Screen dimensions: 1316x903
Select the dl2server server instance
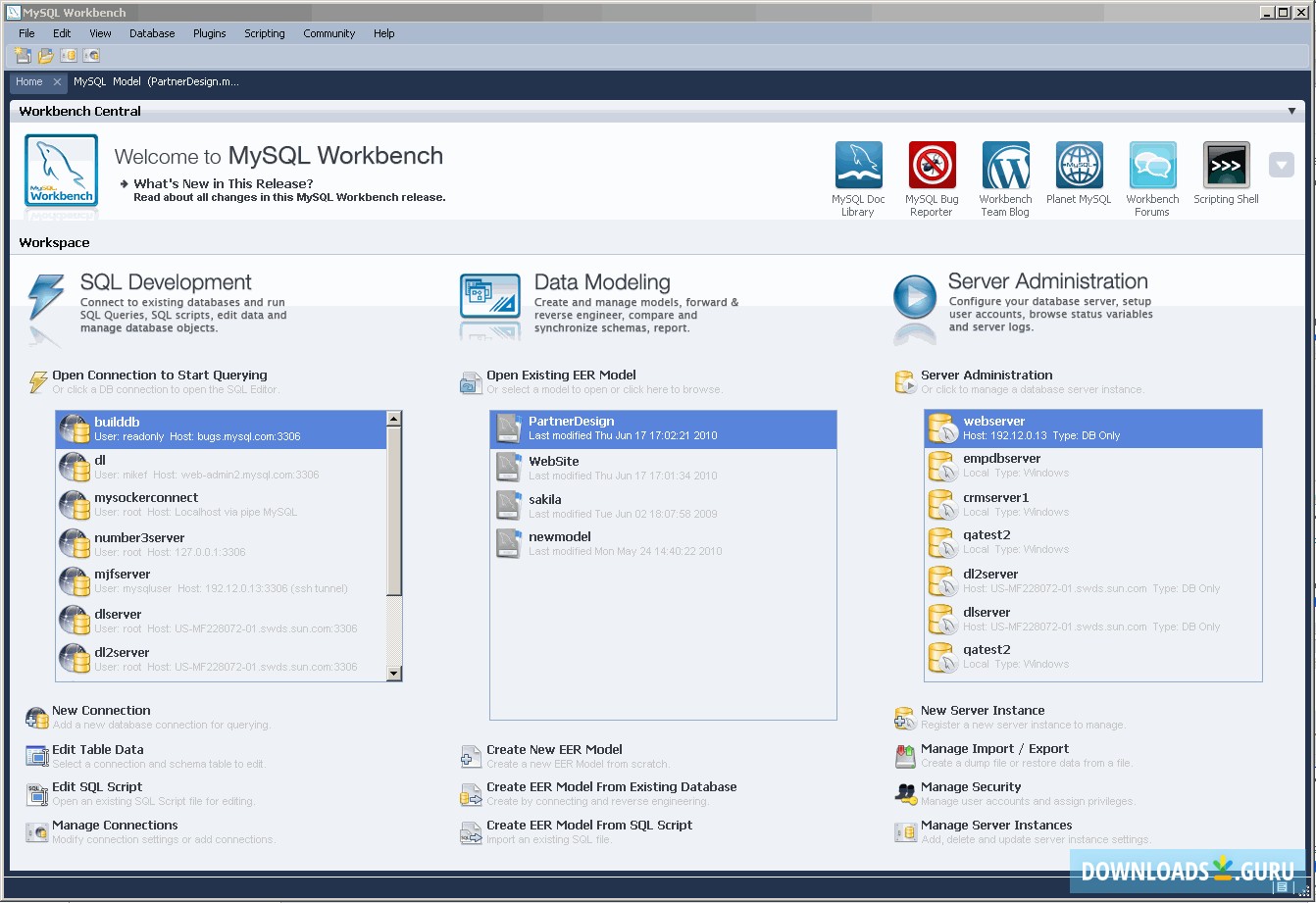(1093, 580)
